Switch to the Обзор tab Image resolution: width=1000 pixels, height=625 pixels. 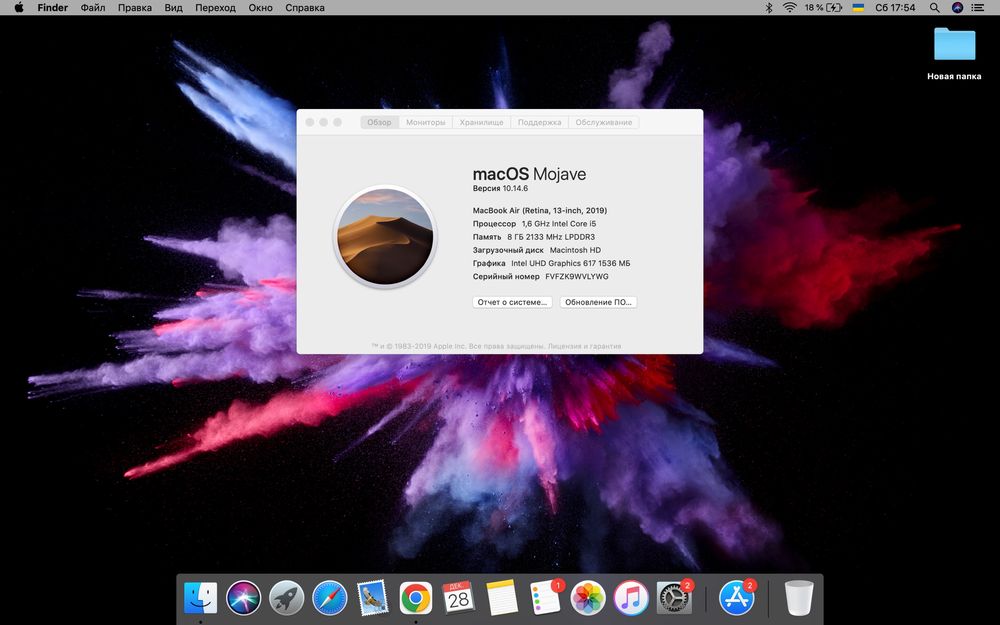379,122
